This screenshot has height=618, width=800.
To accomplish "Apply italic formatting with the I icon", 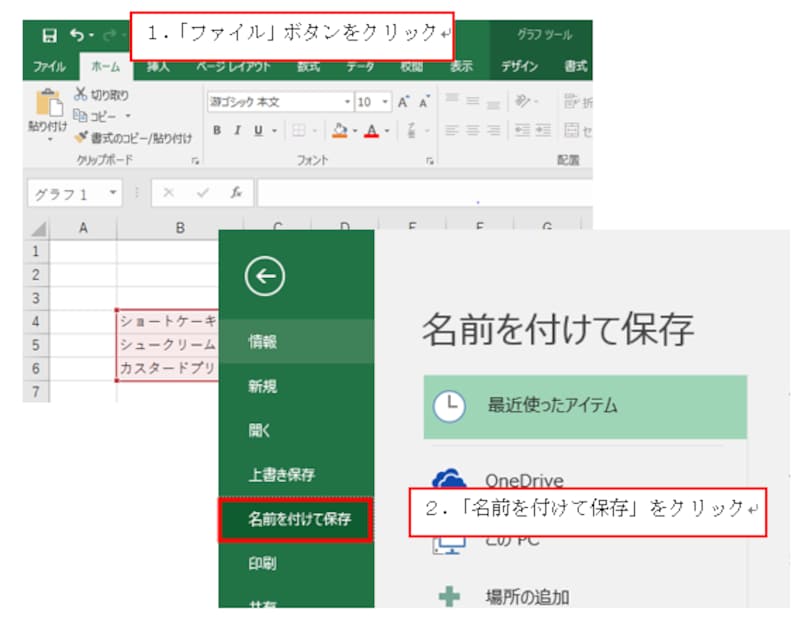I will point(236,130).
